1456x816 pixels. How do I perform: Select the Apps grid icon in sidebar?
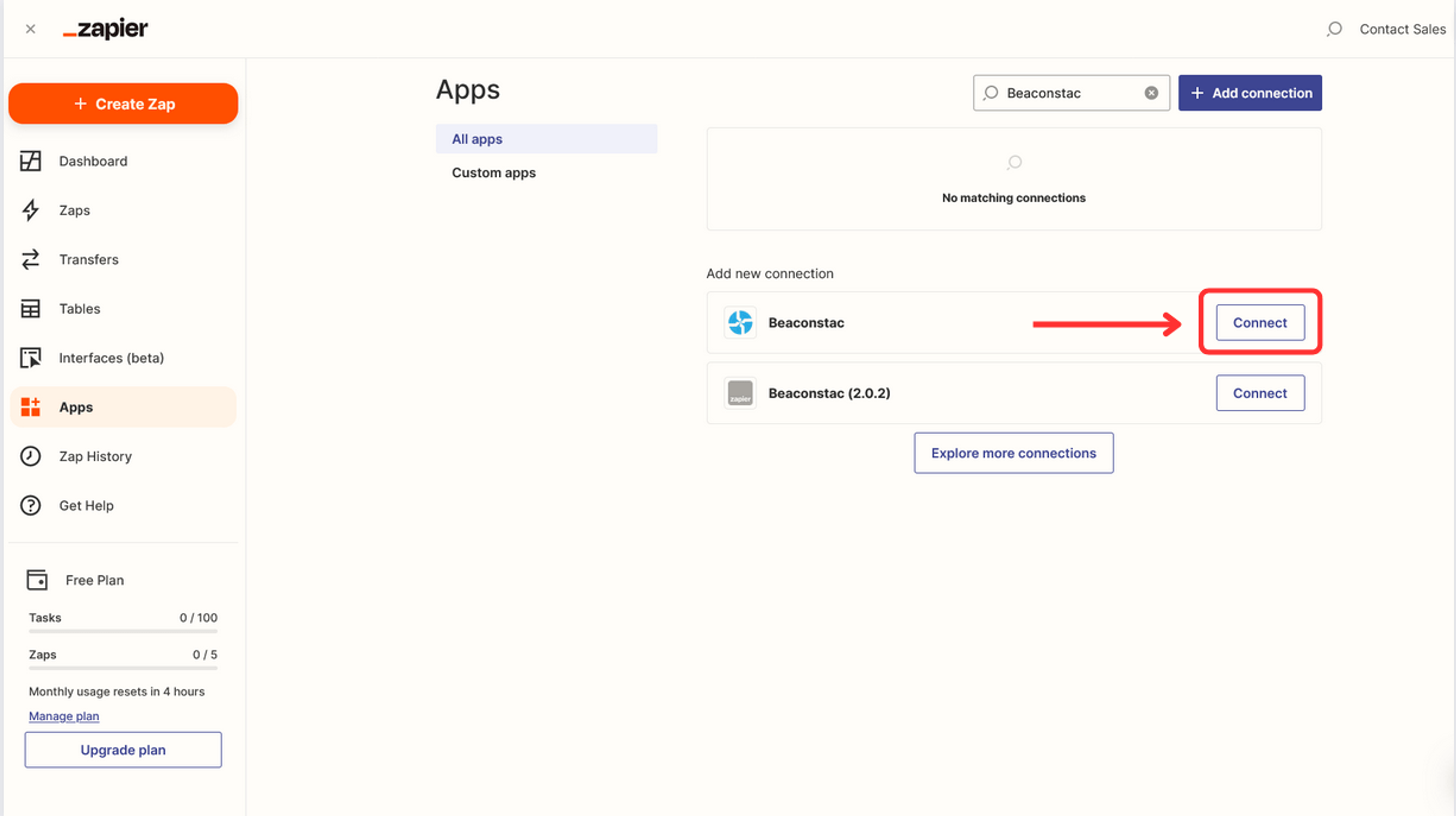click(x=30, y=407)
